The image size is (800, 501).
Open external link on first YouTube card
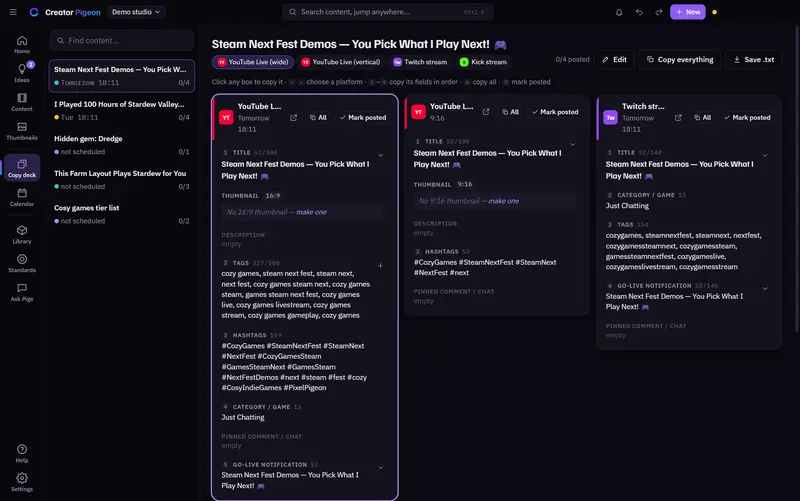[293, 117]
